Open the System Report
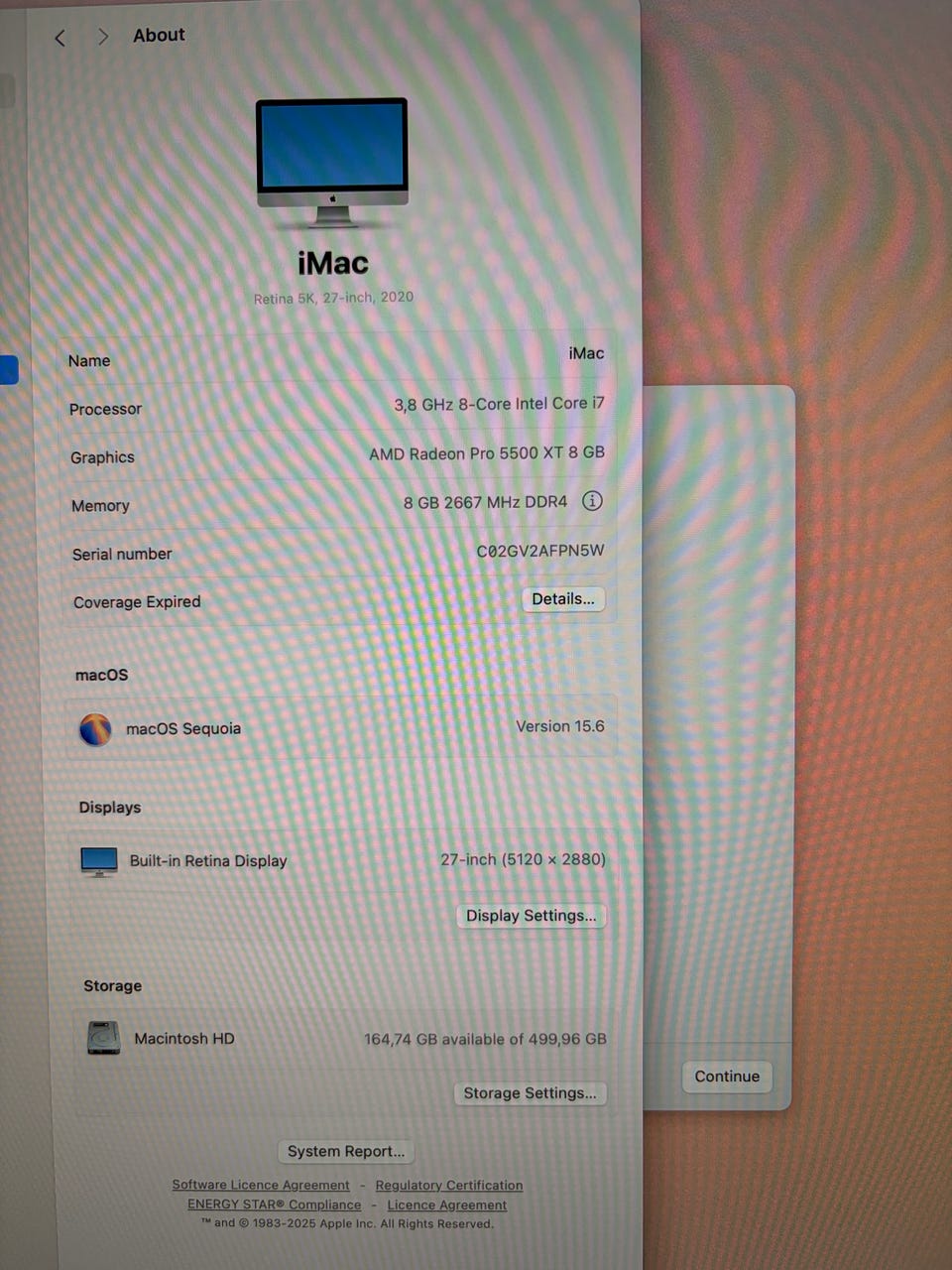The image size is (952, 1270). click(x=346, y=1151)
